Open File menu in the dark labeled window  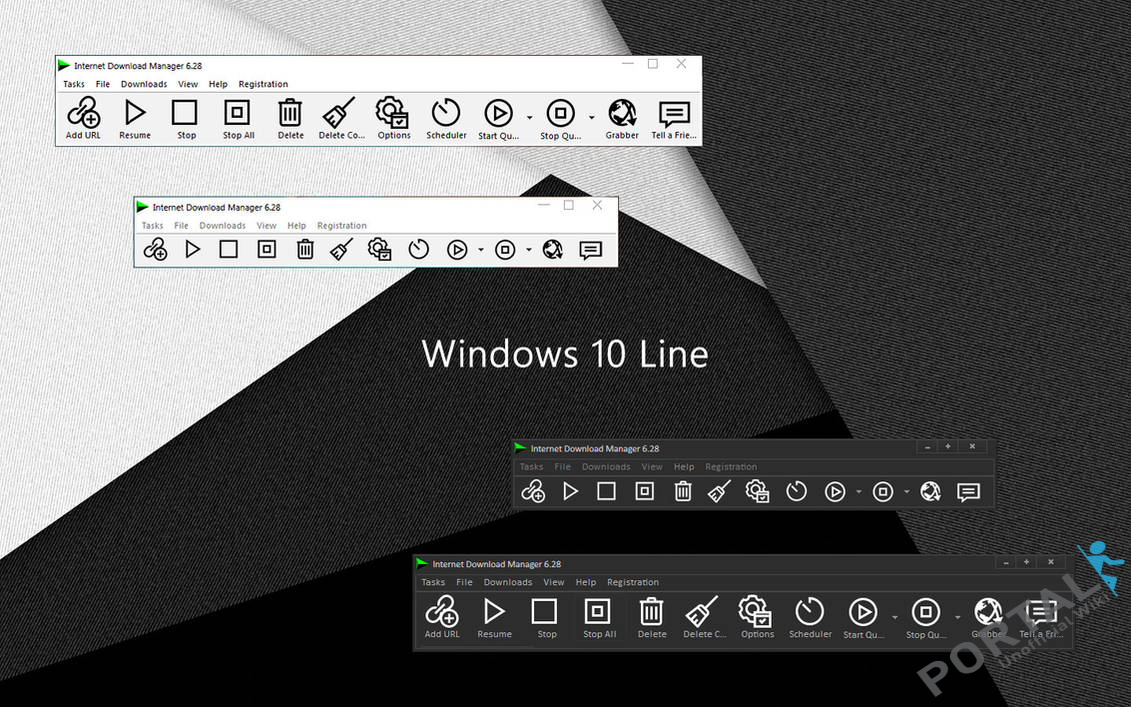click(464, 582)
